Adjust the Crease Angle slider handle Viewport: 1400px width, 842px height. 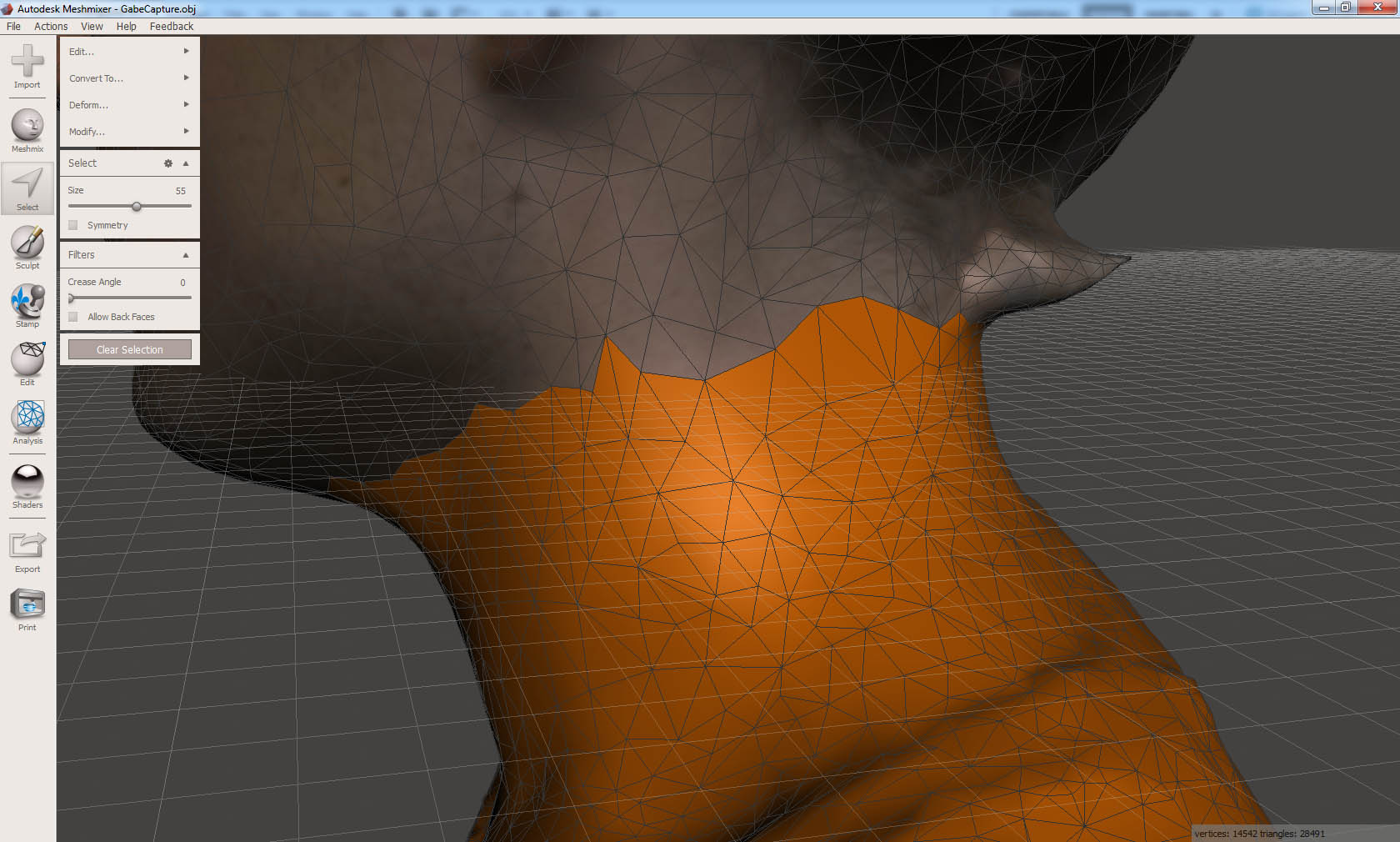coord(72,298)
